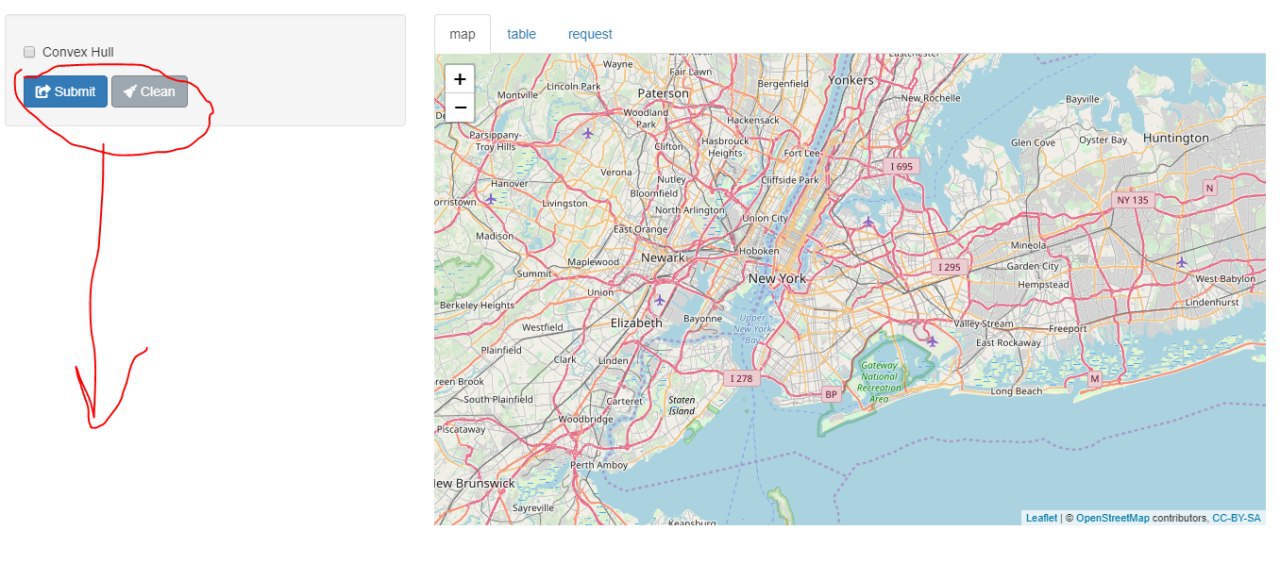The image size is (1280, 580).
Task: Switch to the map tab
Action: tap(462, 34)
